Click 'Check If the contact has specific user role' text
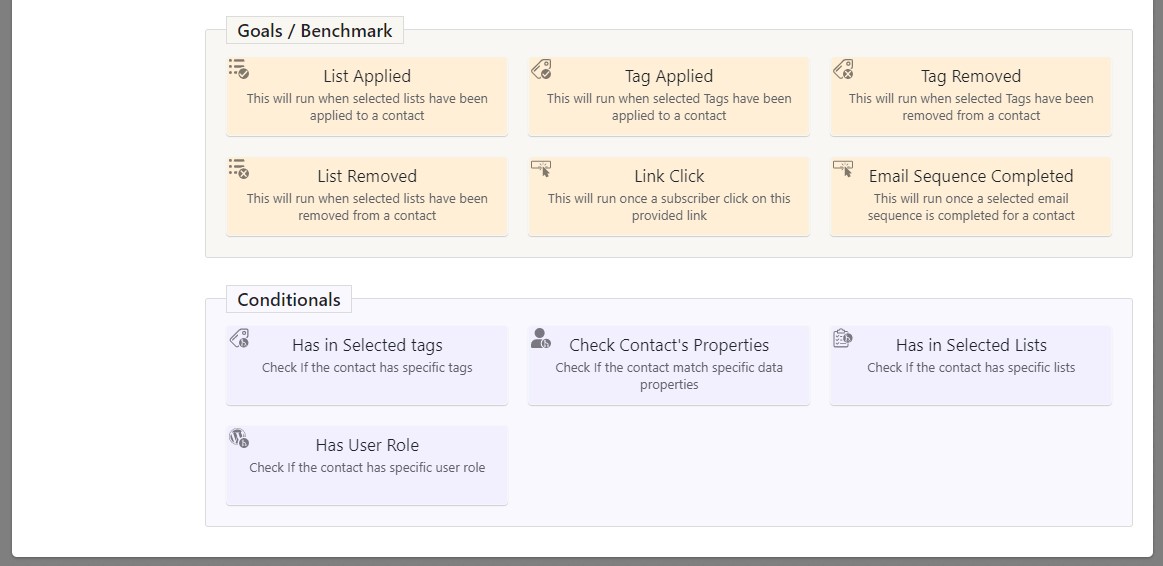 367,468
